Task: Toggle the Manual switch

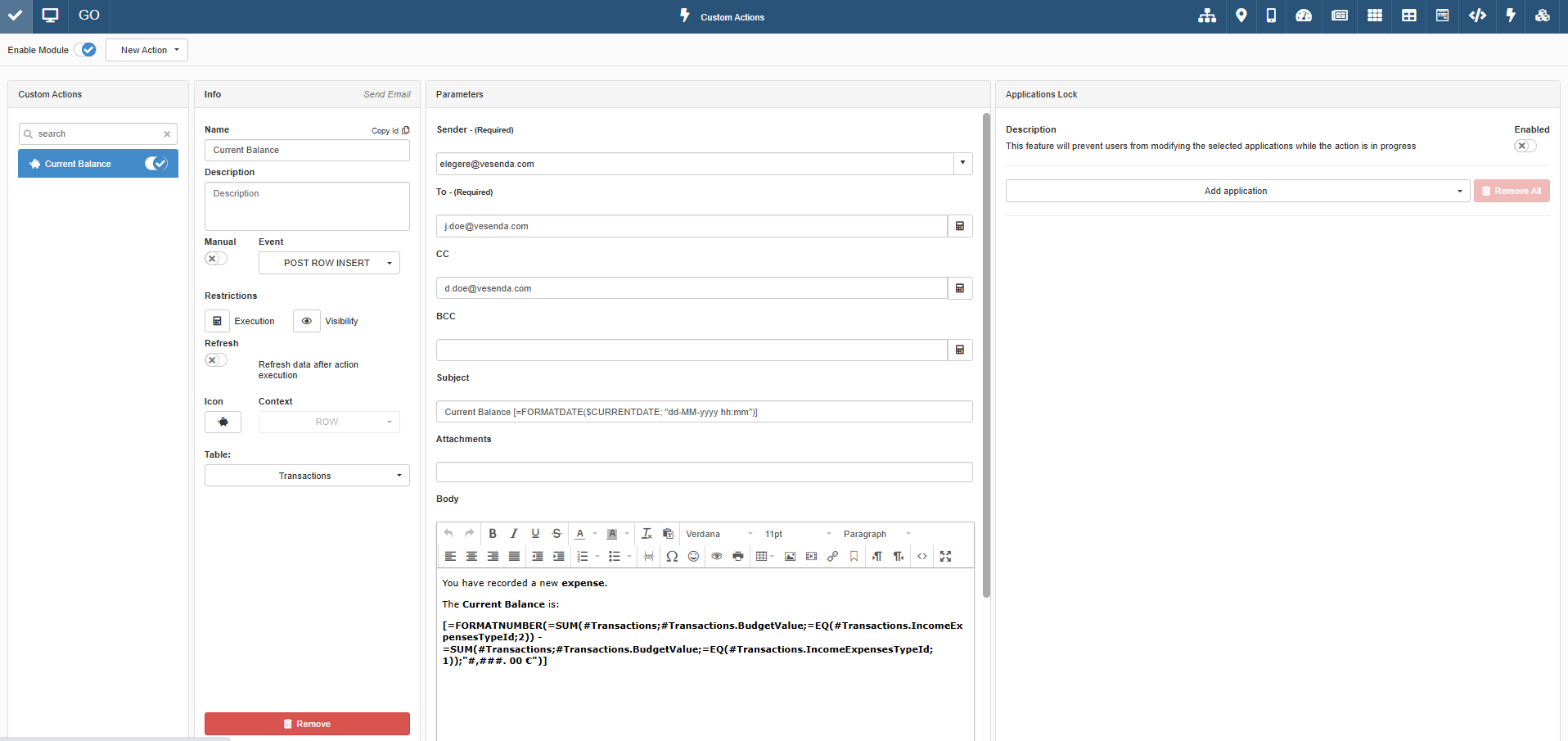Action: [215, 259]
